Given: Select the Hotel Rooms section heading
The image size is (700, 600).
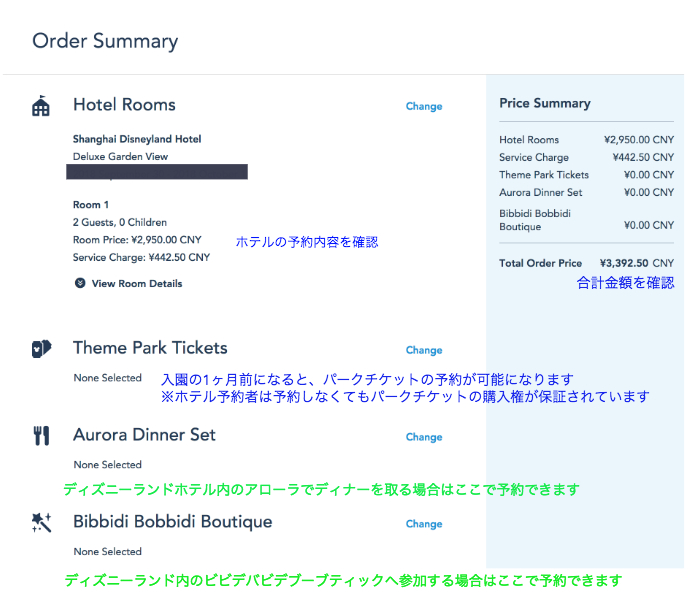Looking at the screenshot, I should point(124,104).
